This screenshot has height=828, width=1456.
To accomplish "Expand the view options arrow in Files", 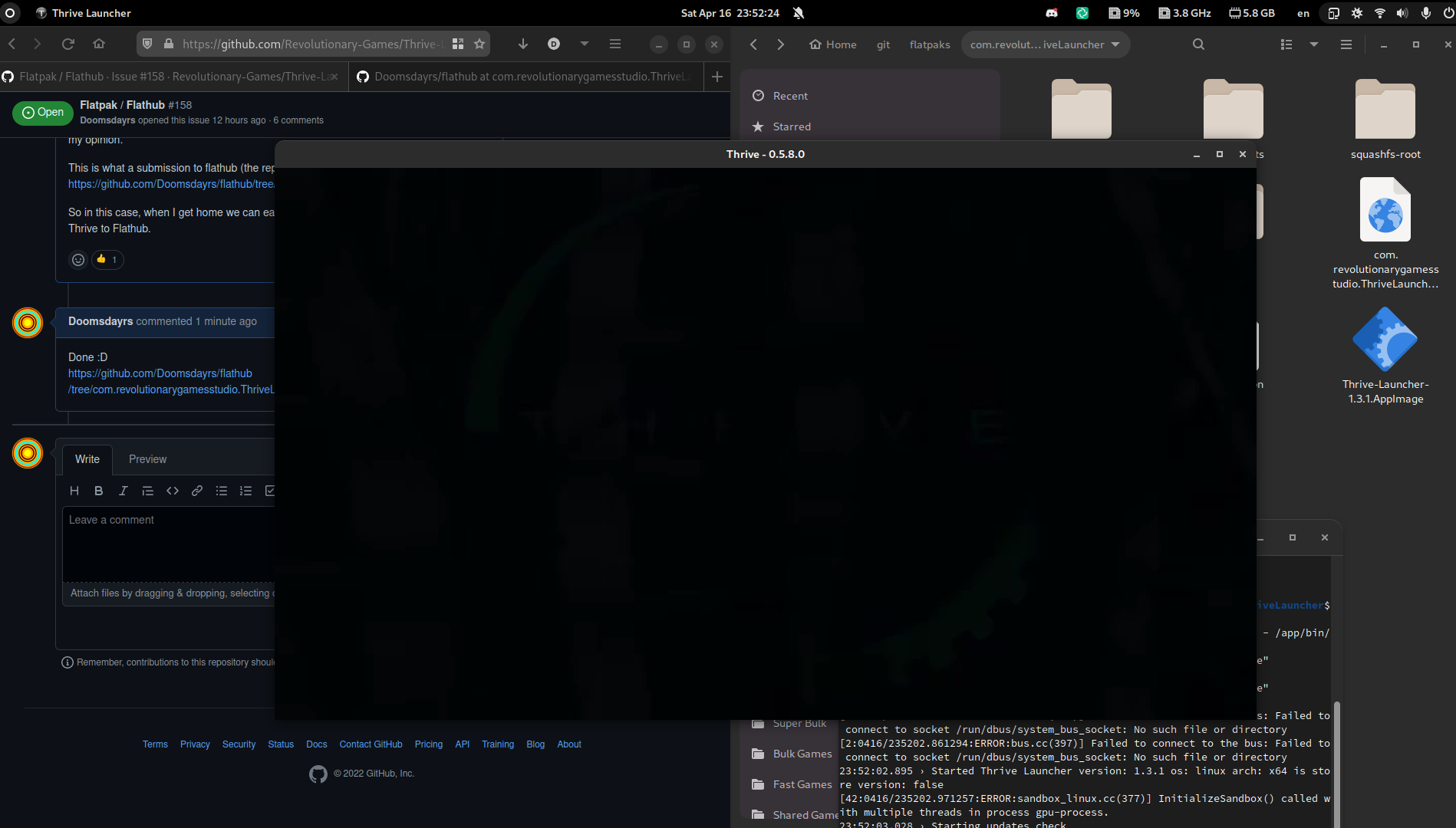I will point(1315,44).
